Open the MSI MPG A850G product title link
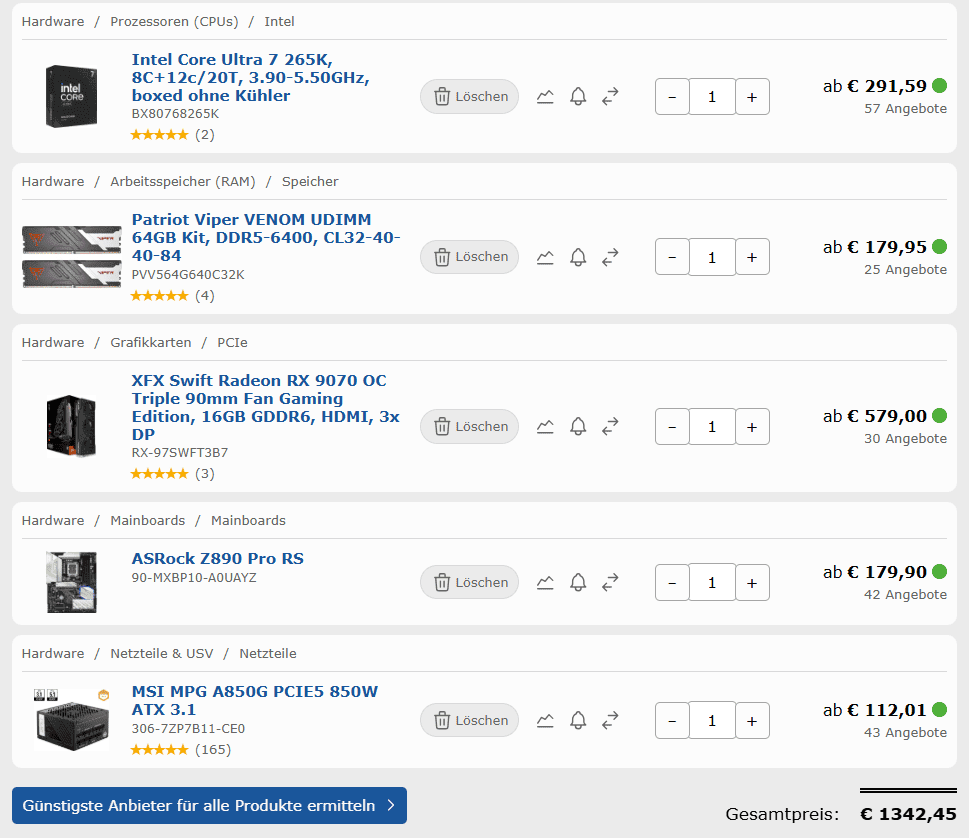This screenshot has height=838, width=969. 254,700
